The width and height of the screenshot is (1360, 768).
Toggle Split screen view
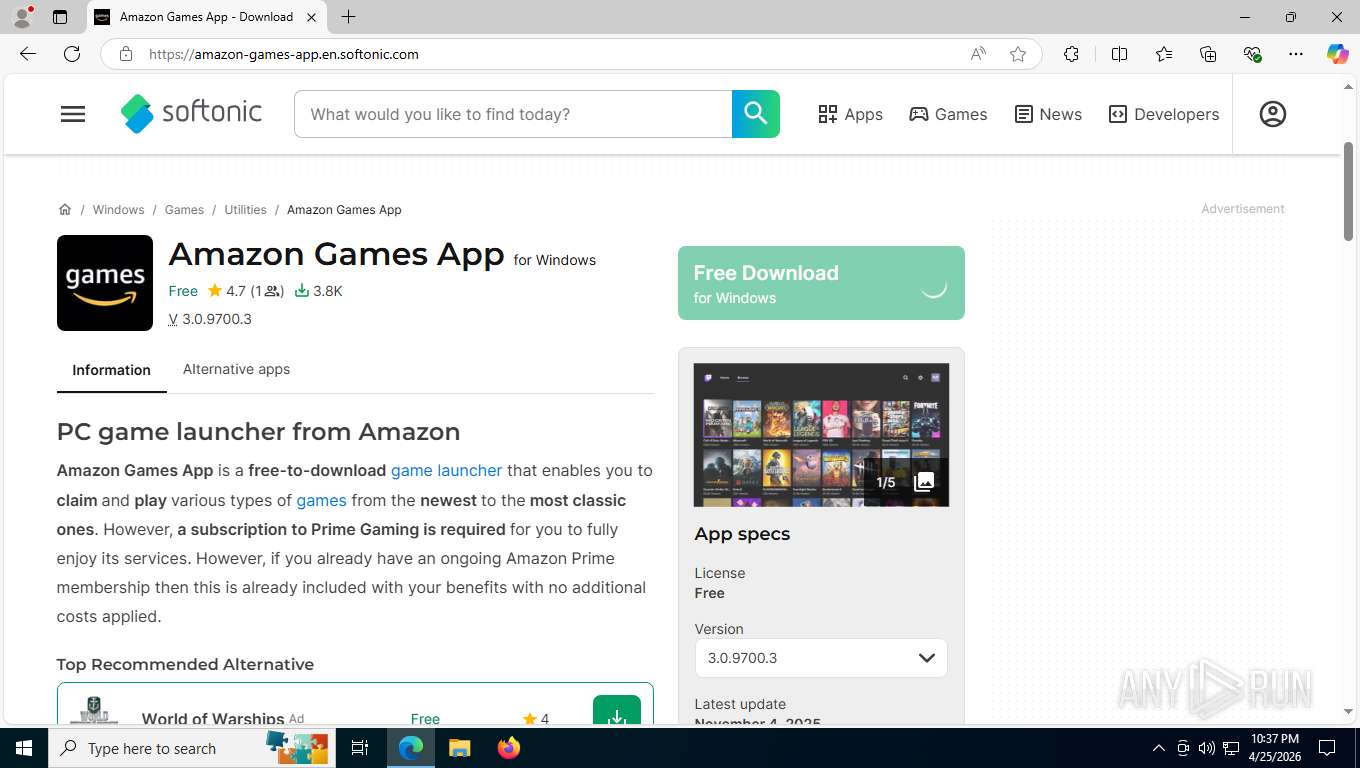click(1119, 54)
